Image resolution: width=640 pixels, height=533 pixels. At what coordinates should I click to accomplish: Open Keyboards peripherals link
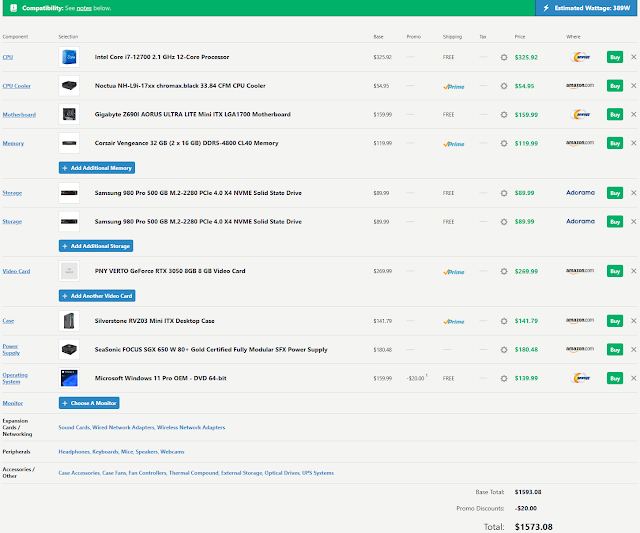click(105, 452)
